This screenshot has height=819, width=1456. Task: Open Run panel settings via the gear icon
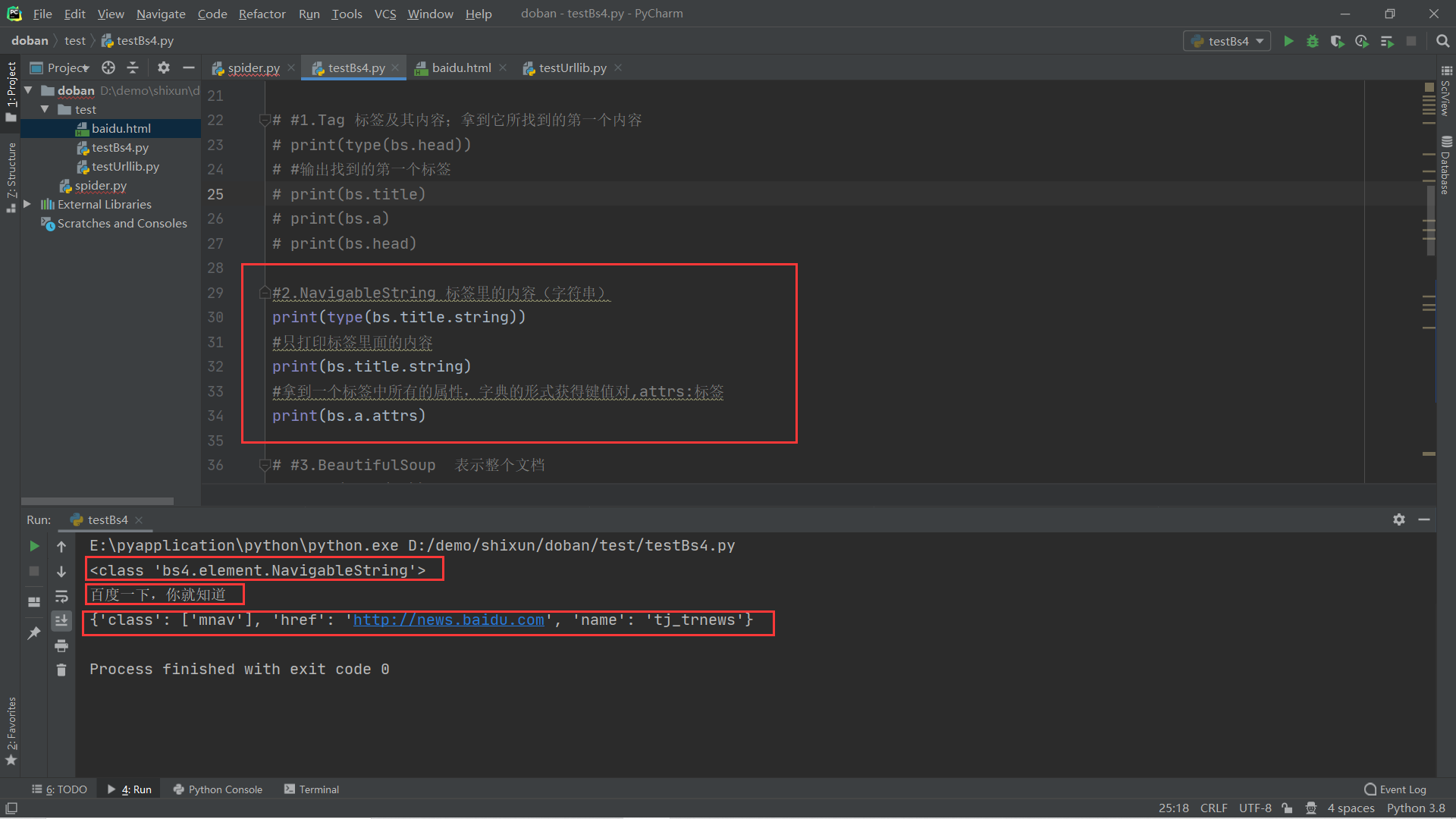coord(1399,519)
